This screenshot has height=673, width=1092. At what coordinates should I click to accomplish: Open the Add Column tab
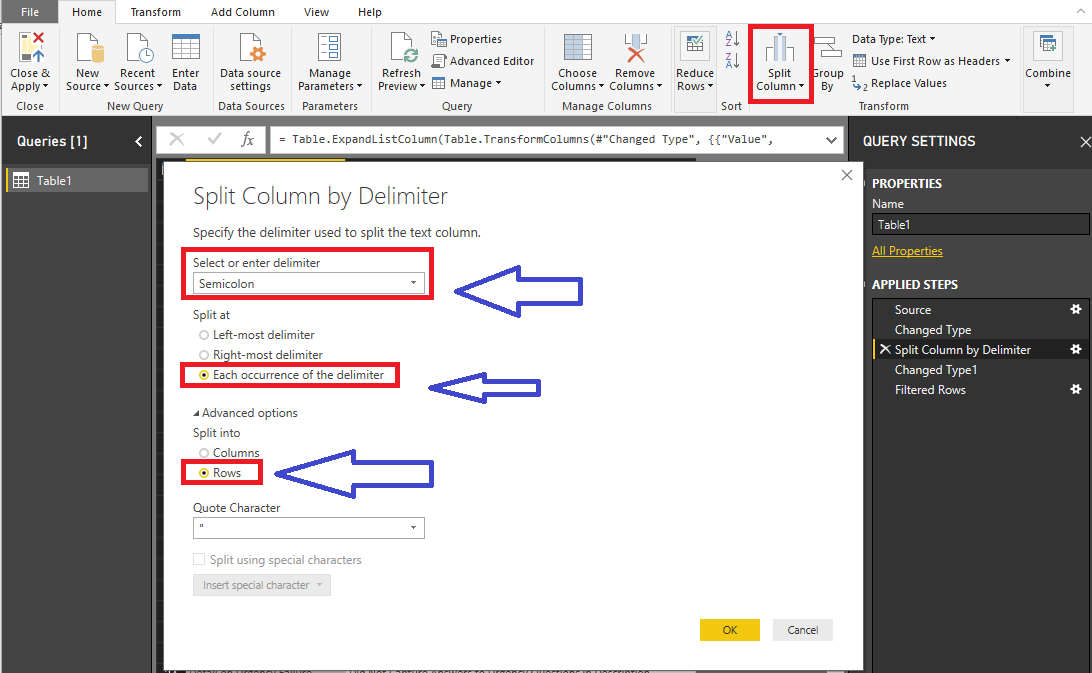(243, 12)
